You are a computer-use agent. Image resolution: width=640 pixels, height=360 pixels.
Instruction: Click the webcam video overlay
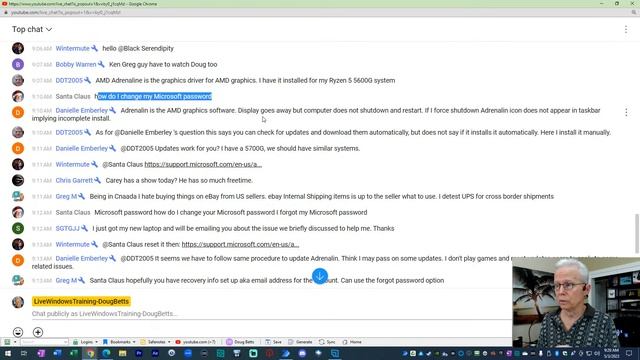coord(576,302)
